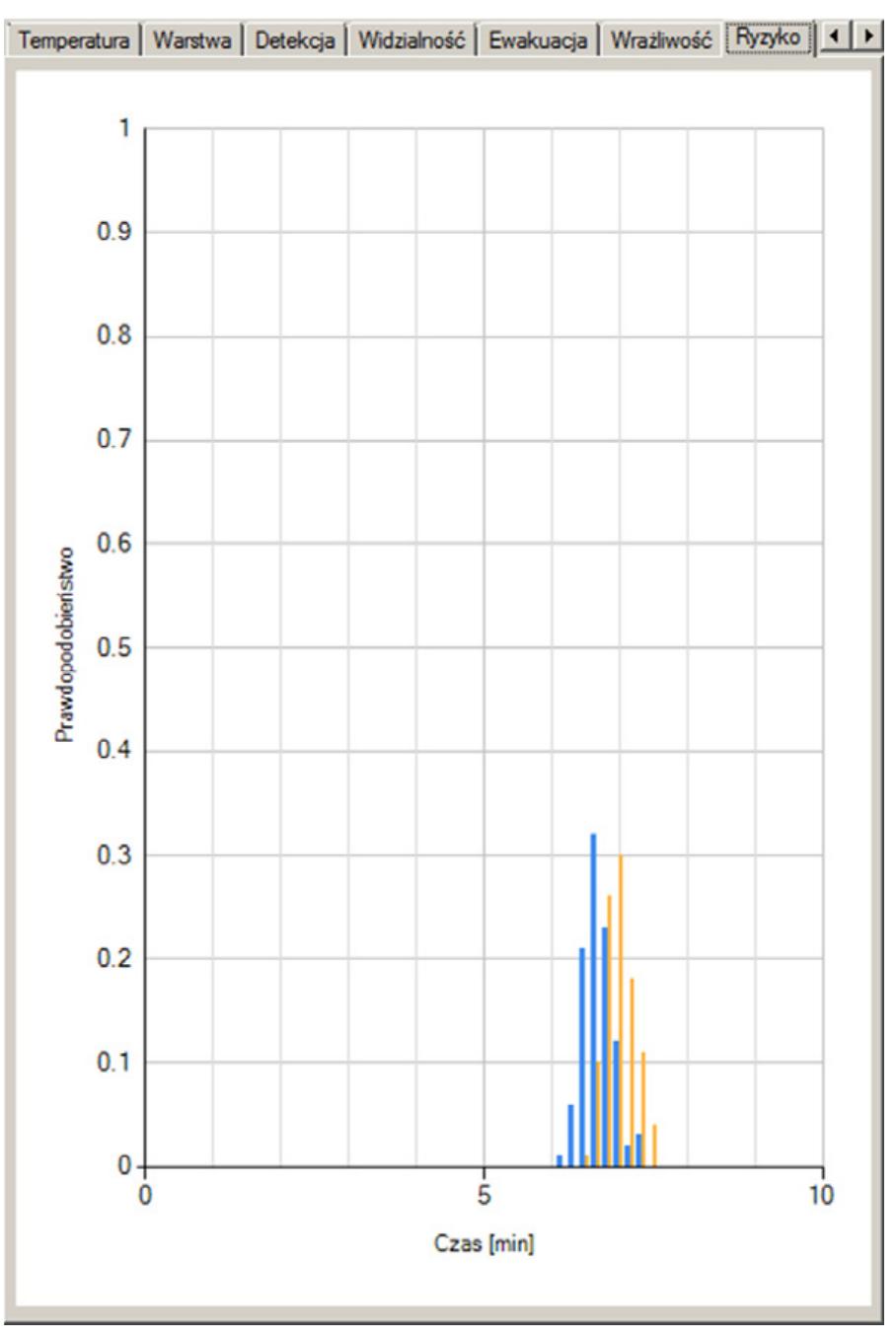Viewport: 896px width, 1339px height.
Task: Click the 0.3 label on probability axis
Action: coord(118,855)
